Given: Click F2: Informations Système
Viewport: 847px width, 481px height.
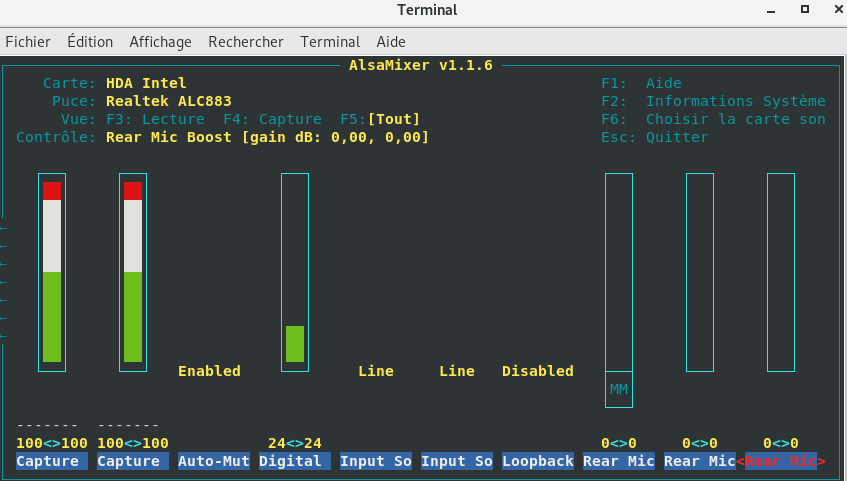Looking at the screenshot, I should pyautogui.click(x=713, y=101).
